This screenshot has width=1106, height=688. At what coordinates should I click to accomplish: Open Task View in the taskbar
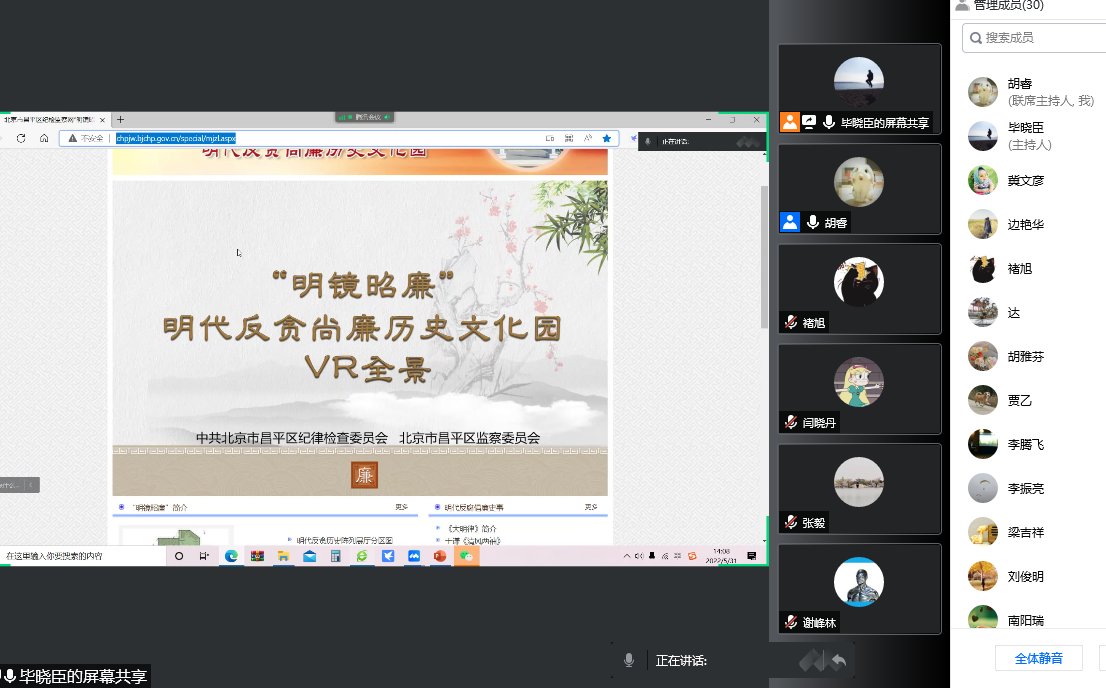[205, 556]
